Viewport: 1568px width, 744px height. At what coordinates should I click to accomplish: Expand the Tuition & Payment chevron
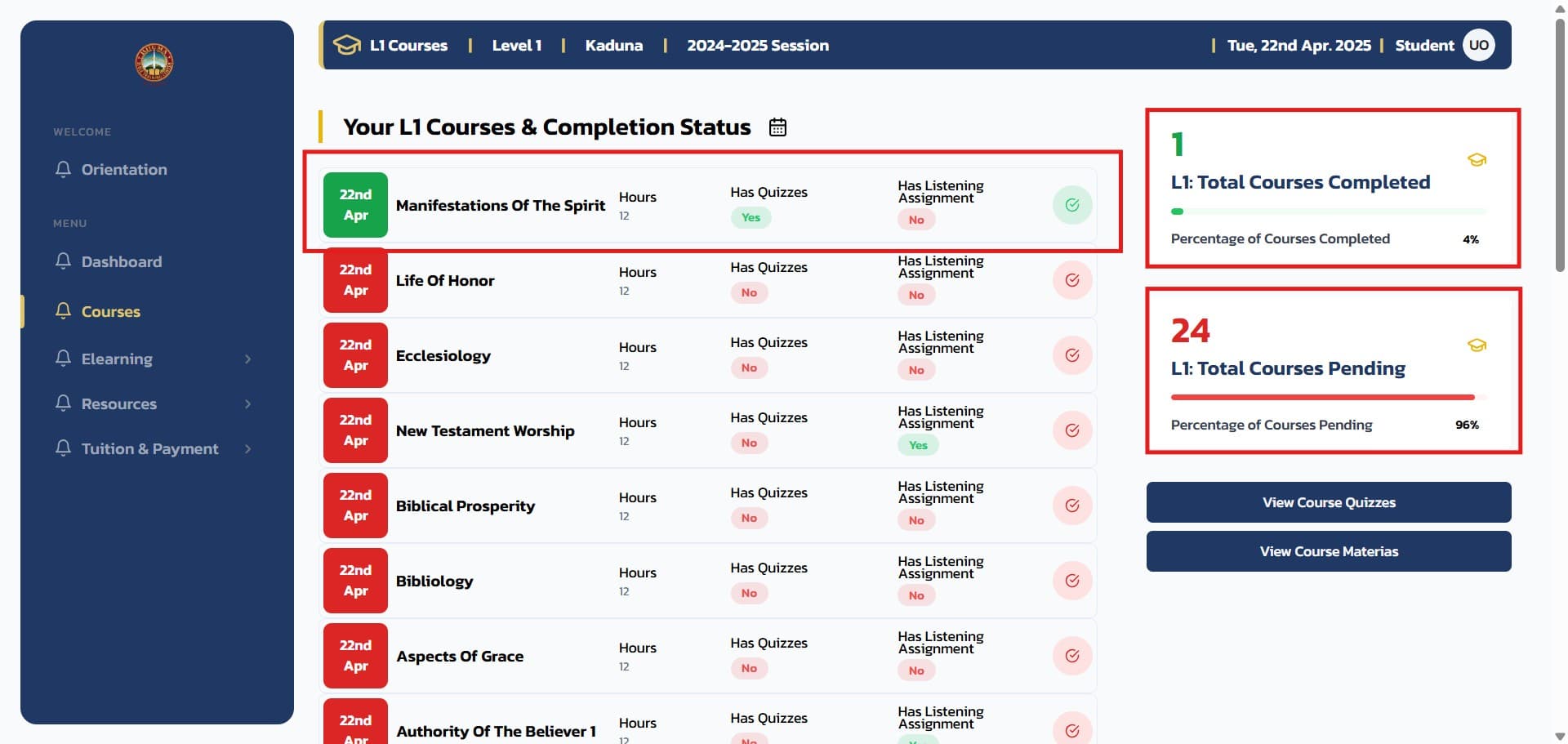point(247,449)
